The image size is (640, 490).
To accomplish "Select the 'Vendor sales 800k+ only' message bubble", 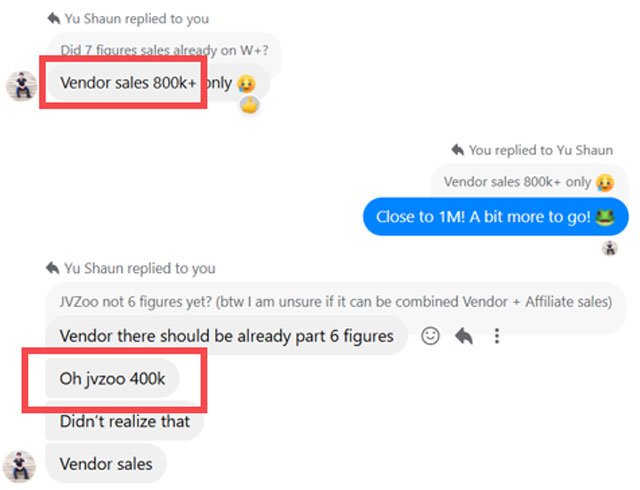I will click(158, 83).
